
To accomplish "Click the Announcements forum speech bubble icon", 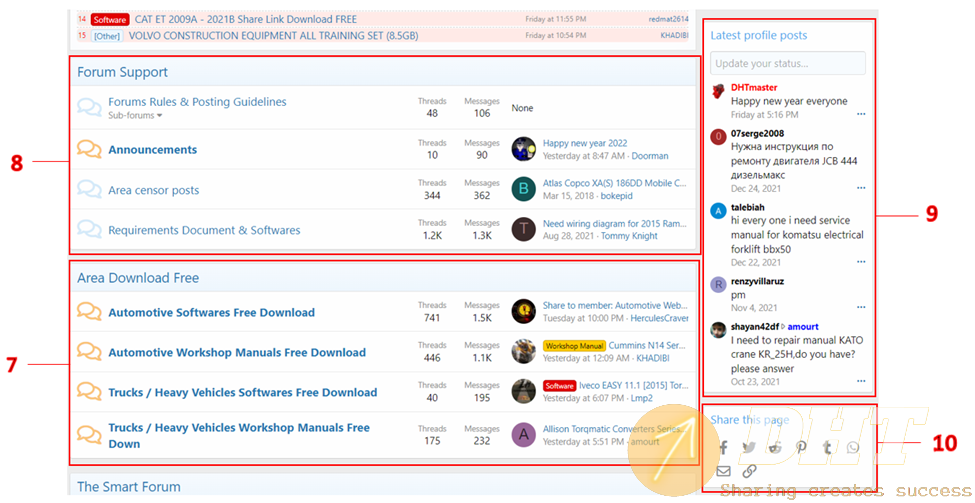I will (x=89, y=150).
